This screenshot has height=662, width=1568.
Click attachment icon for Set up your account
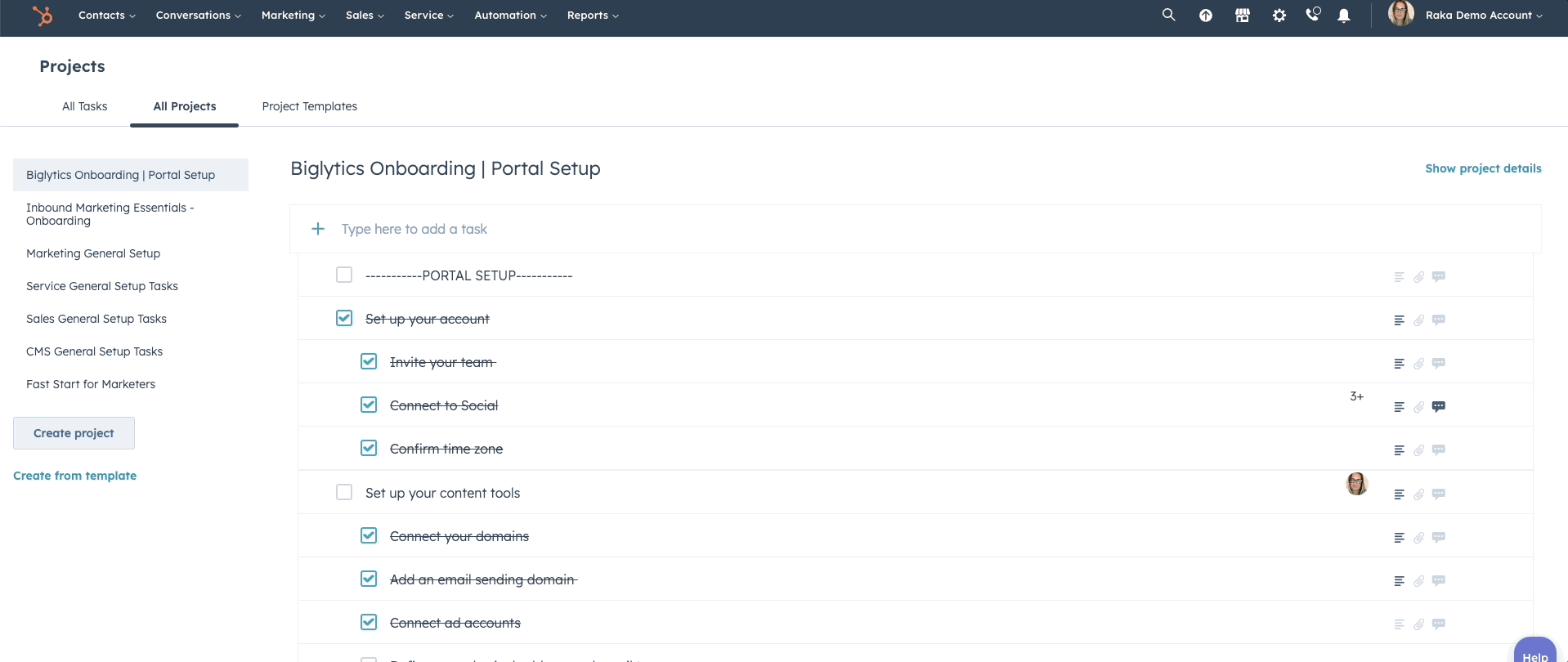(x=1419, y=320)
